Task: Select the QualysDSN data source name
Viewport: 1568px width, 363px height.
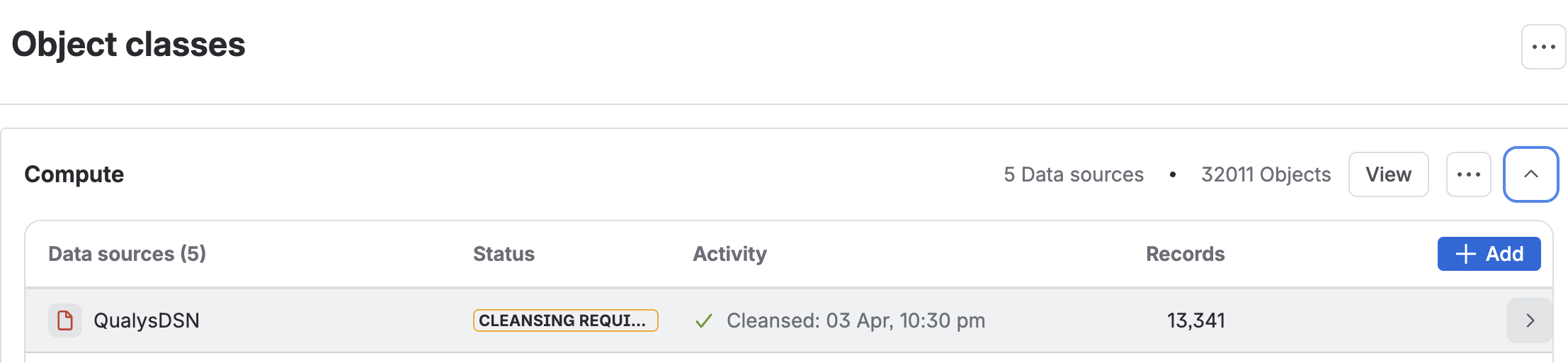Action: pos(147,320)
